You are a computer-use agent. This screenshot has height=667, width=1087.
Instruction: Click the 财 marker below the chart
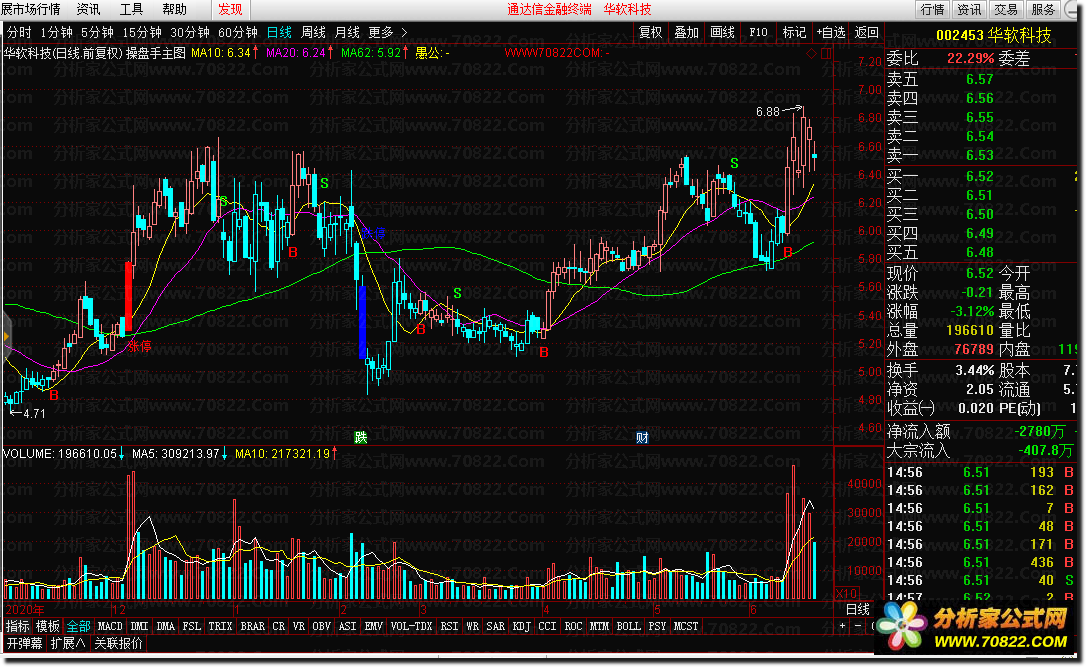tap(642, 438)
